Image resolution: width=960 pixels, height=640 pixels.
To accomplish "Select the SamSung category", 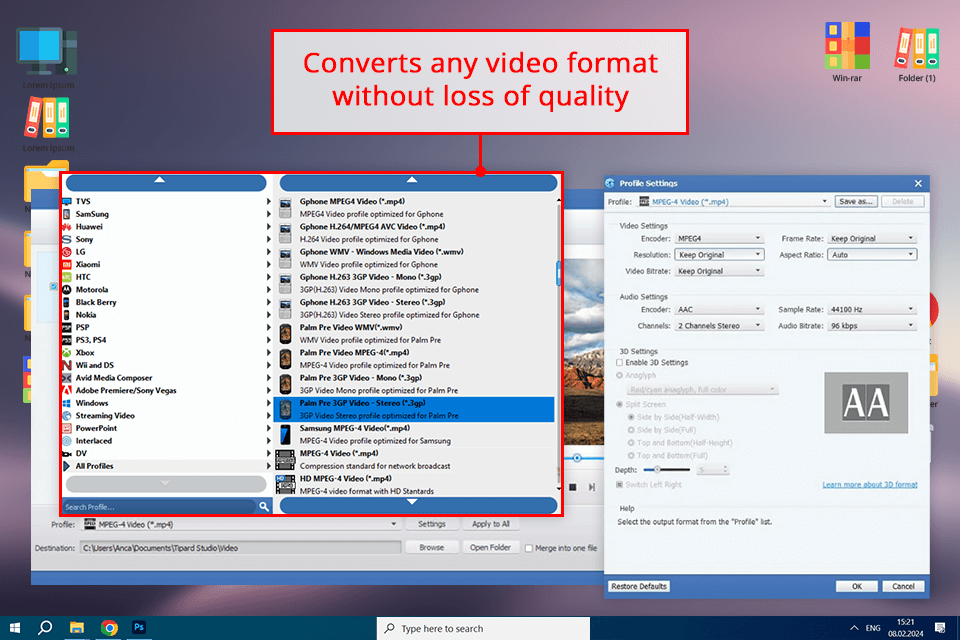I will pyautogui.click(x=167, y=214).
